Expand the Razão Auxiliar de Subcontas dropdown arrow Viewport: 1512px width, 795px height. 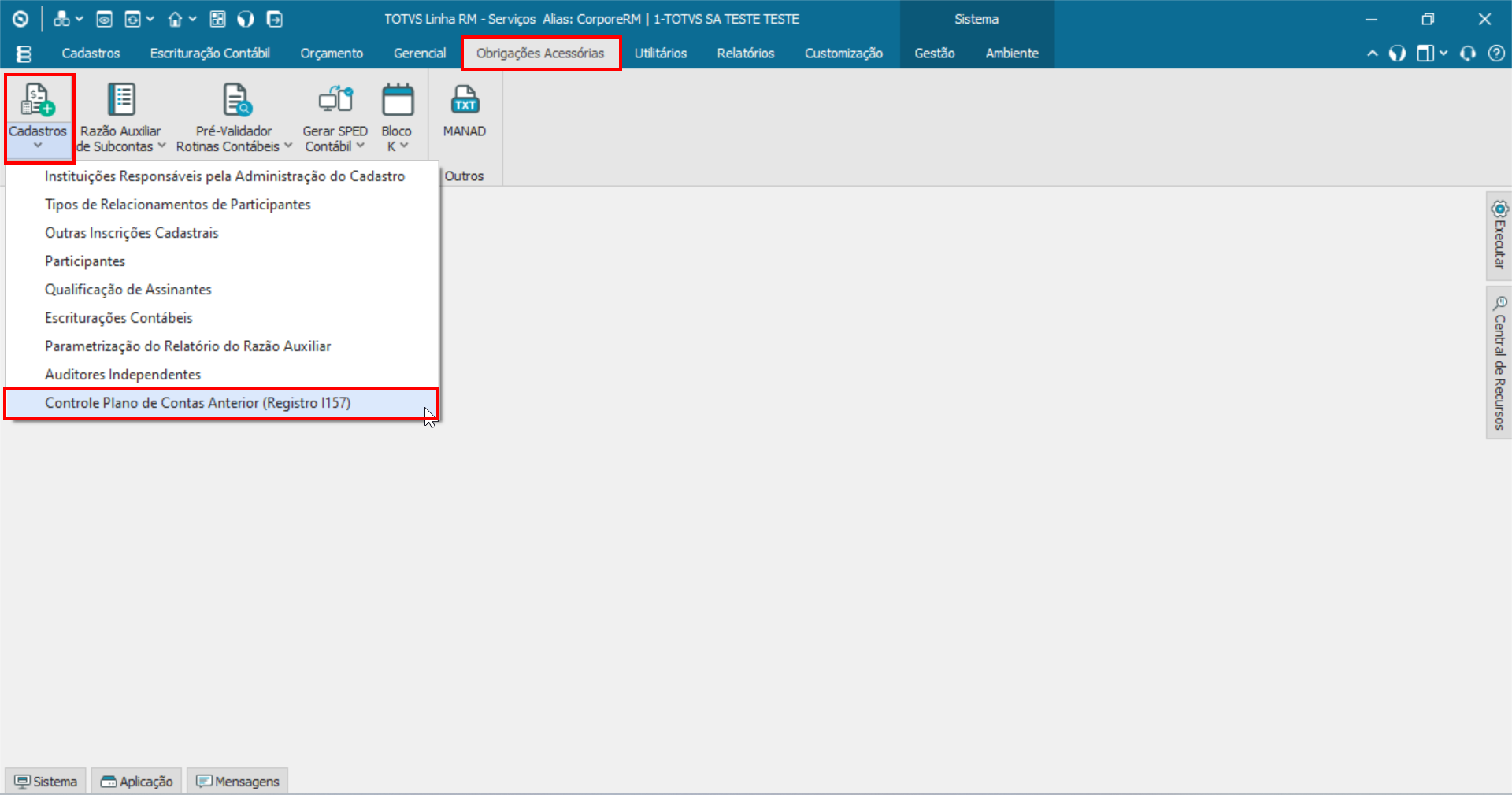click(x=161, y=146)
